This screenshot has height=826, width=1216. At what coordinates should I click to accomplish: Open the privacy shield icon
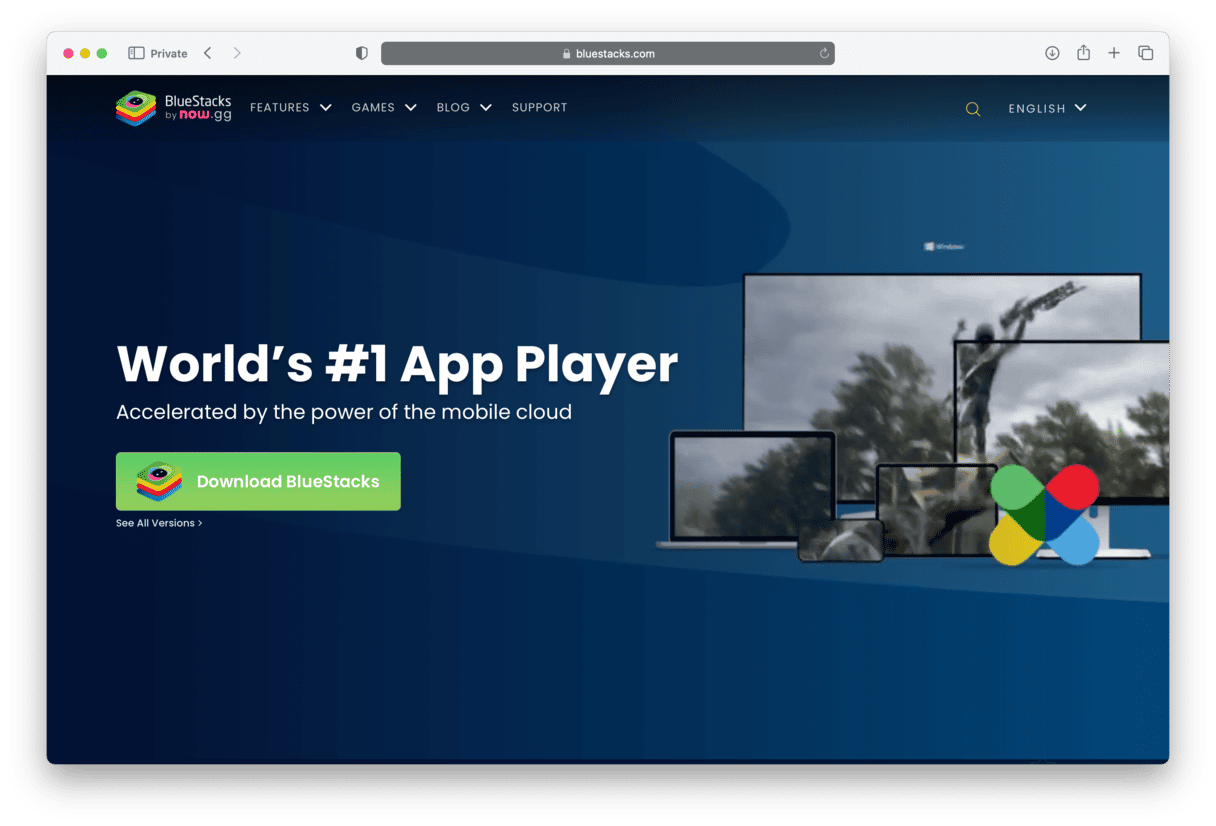point(362,53)
